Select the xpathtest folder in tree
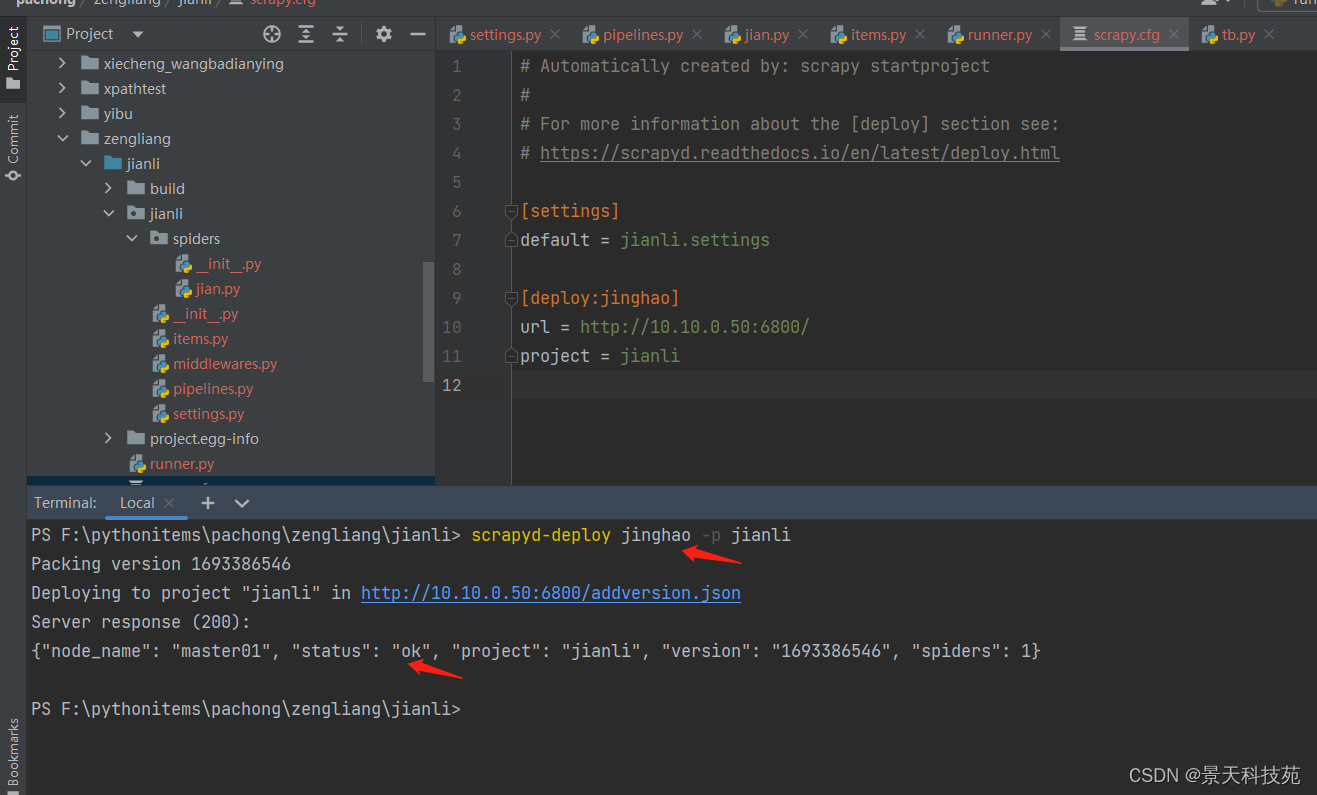 pos(135,88)
